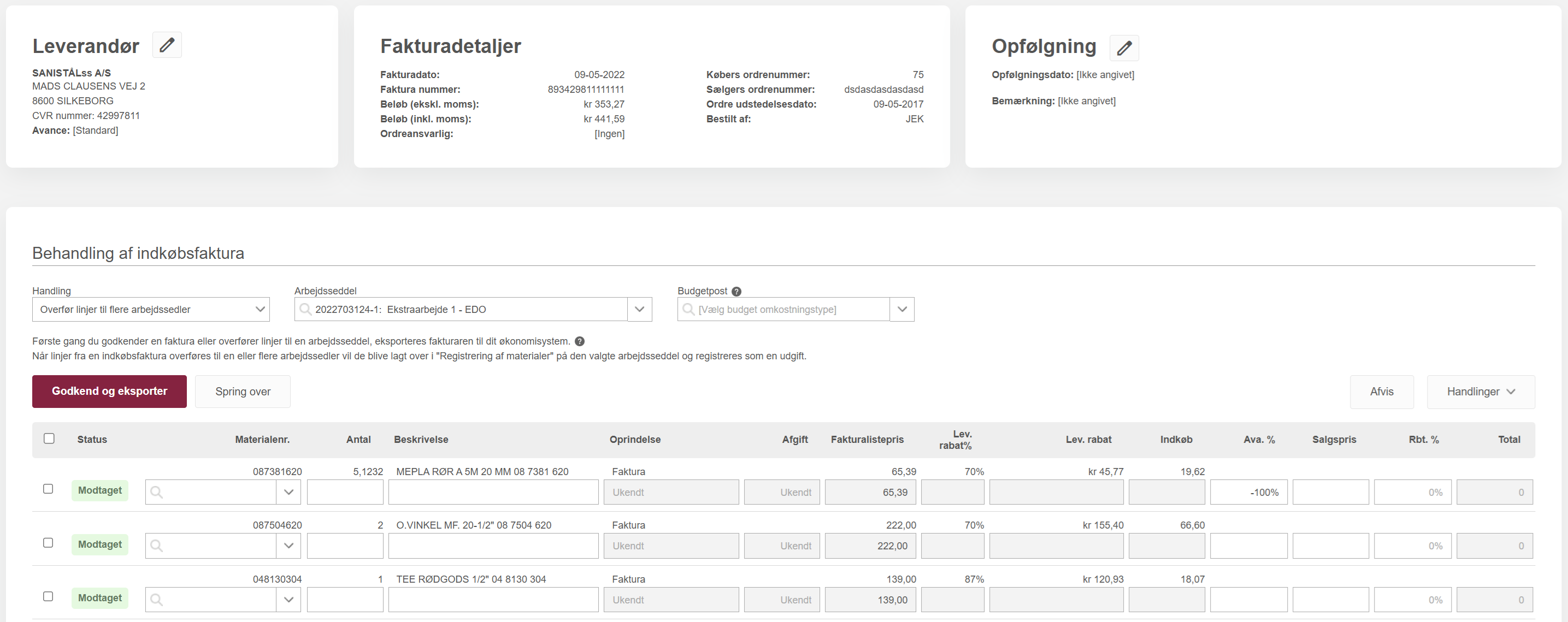Click material search icon in row 048130304

tap(156, 600)
